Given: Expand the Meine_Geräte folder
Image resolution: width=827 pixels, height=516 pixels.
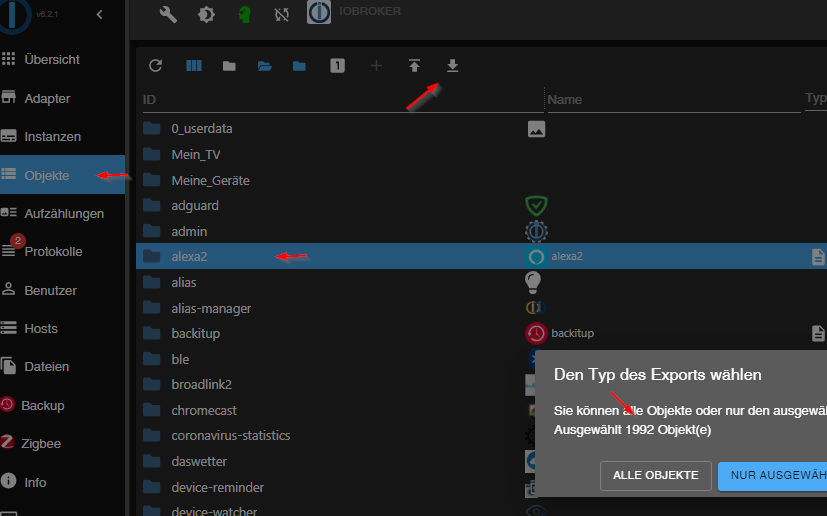Looking at the screenshot, I should pos(152,180).
